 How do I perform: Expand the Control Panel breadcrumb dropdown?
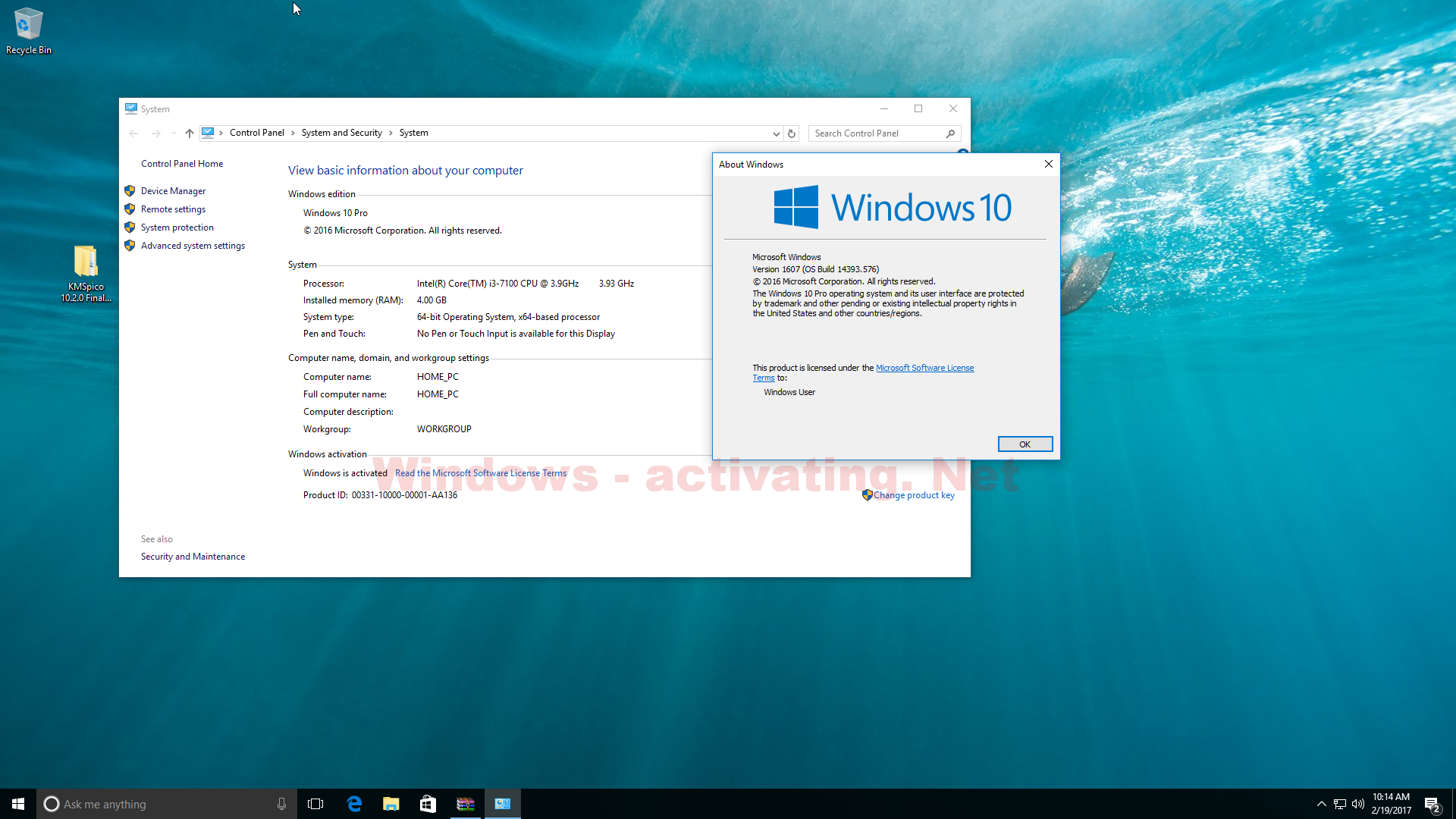pyautogui.click(x=289, y=133)
